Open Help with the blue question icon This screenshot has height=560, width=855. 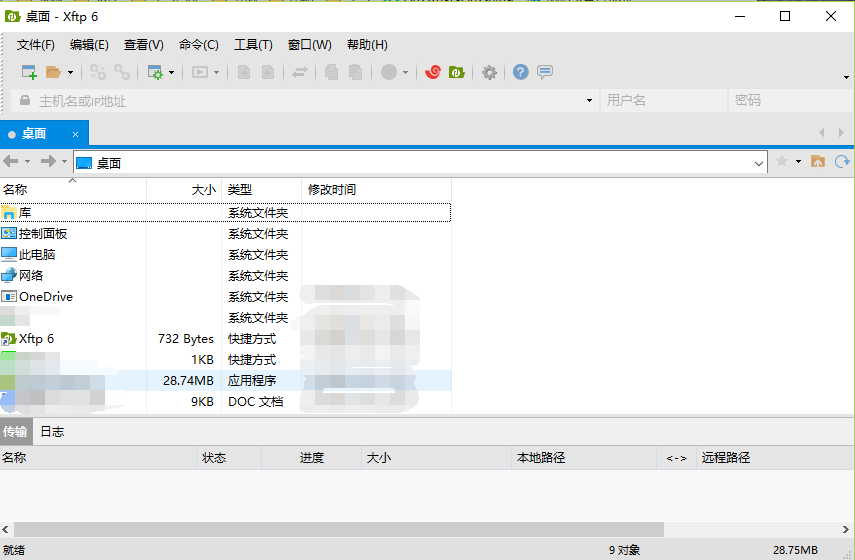(521, 72)
